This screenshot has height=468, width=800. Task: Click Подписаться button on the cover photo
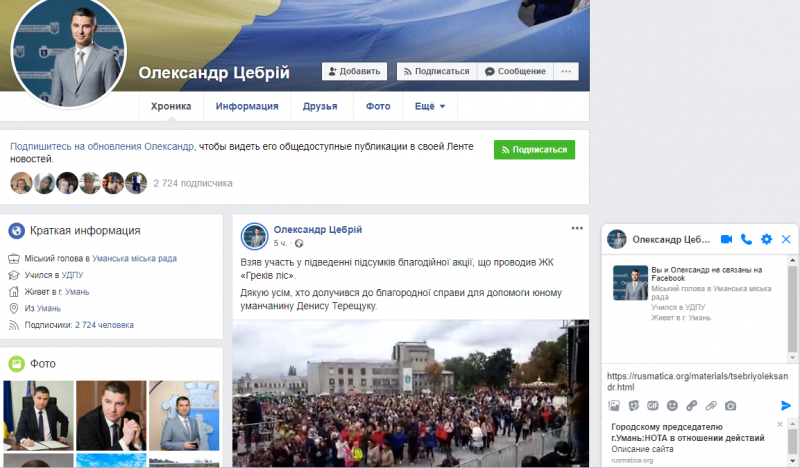[437, 71]
